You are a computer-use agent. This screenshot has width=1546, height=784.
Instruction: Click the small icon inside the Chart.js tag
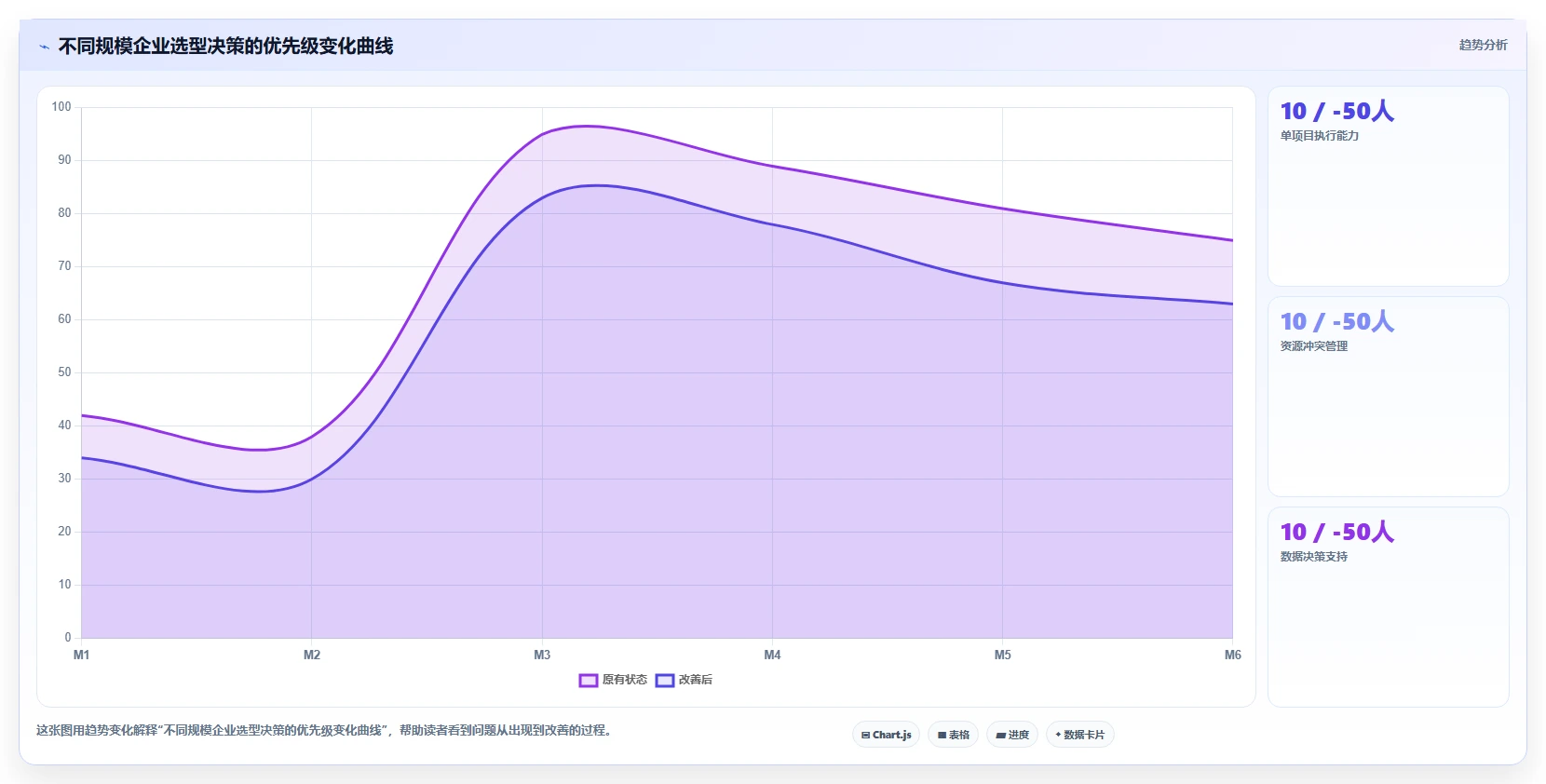[x=865, y=736]
